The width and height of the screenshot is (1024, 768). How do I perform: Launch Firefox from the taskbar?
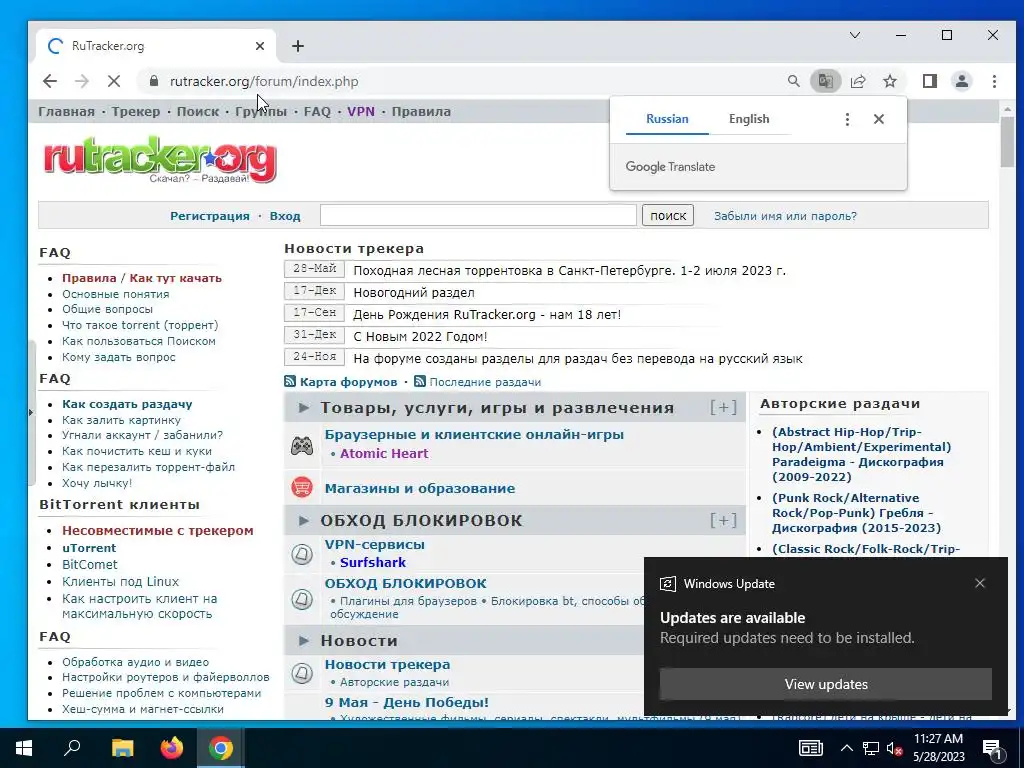click(172, 748)
